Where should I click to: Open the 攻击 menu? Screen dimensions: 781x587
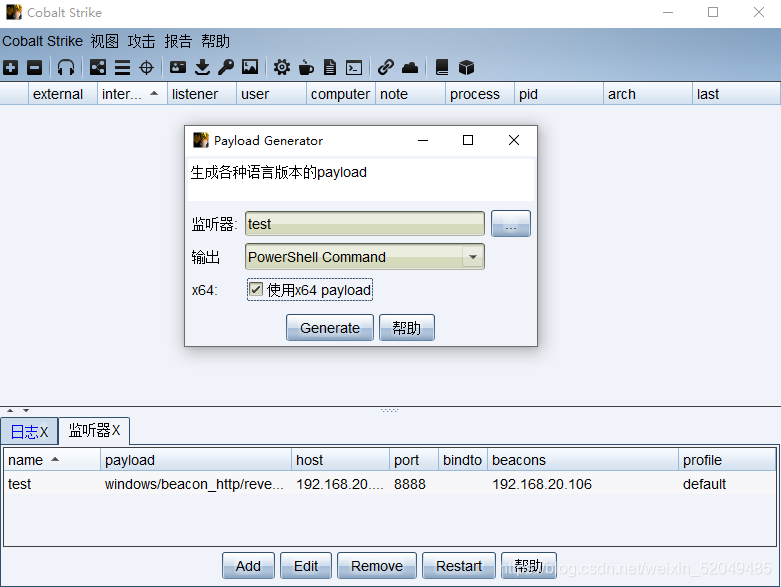(x=141, y=41)
